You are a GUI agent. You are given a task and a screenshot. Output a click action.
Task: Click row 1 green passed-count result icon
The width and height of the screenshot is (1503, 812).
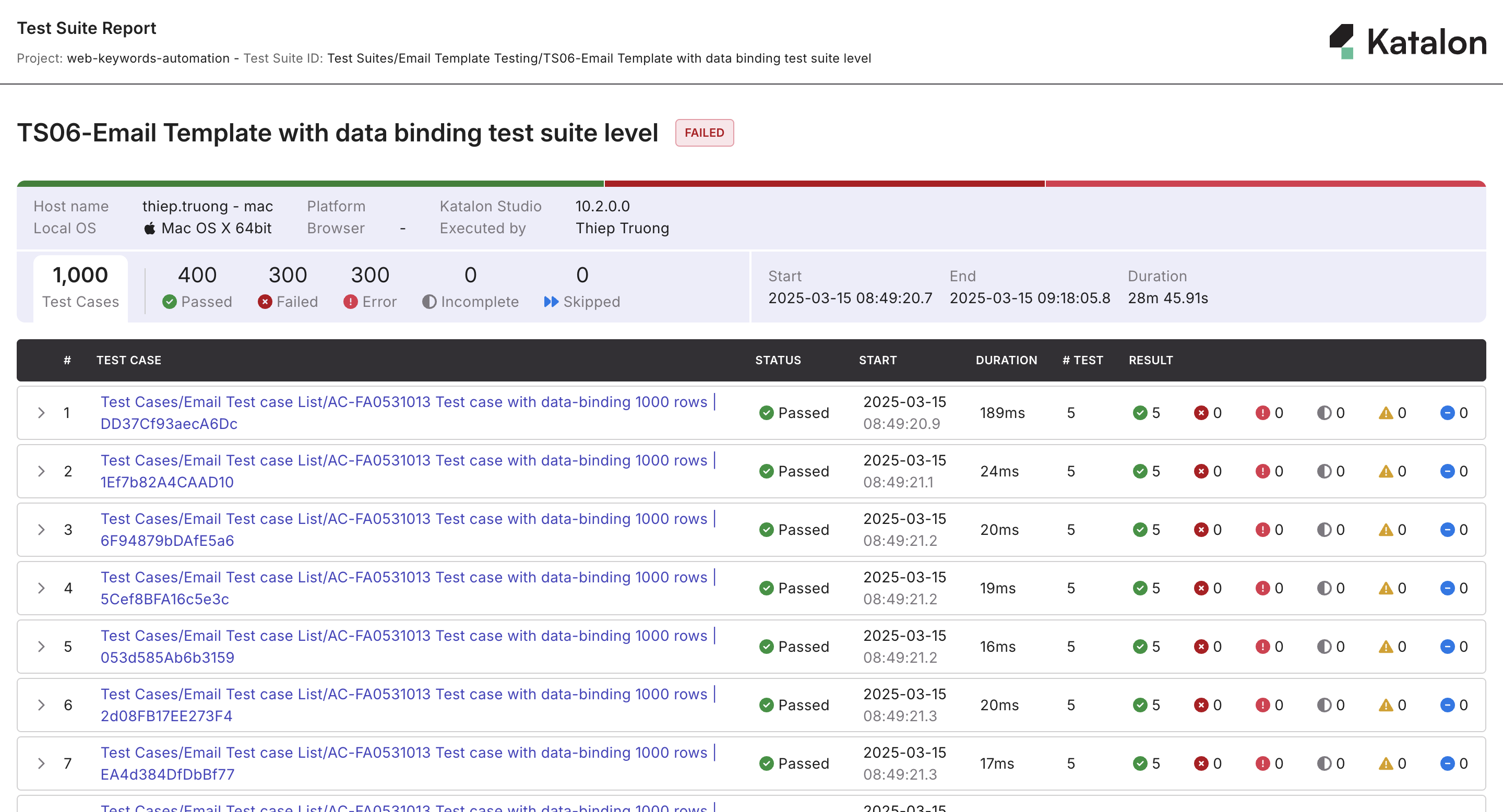coord(1140,413)
